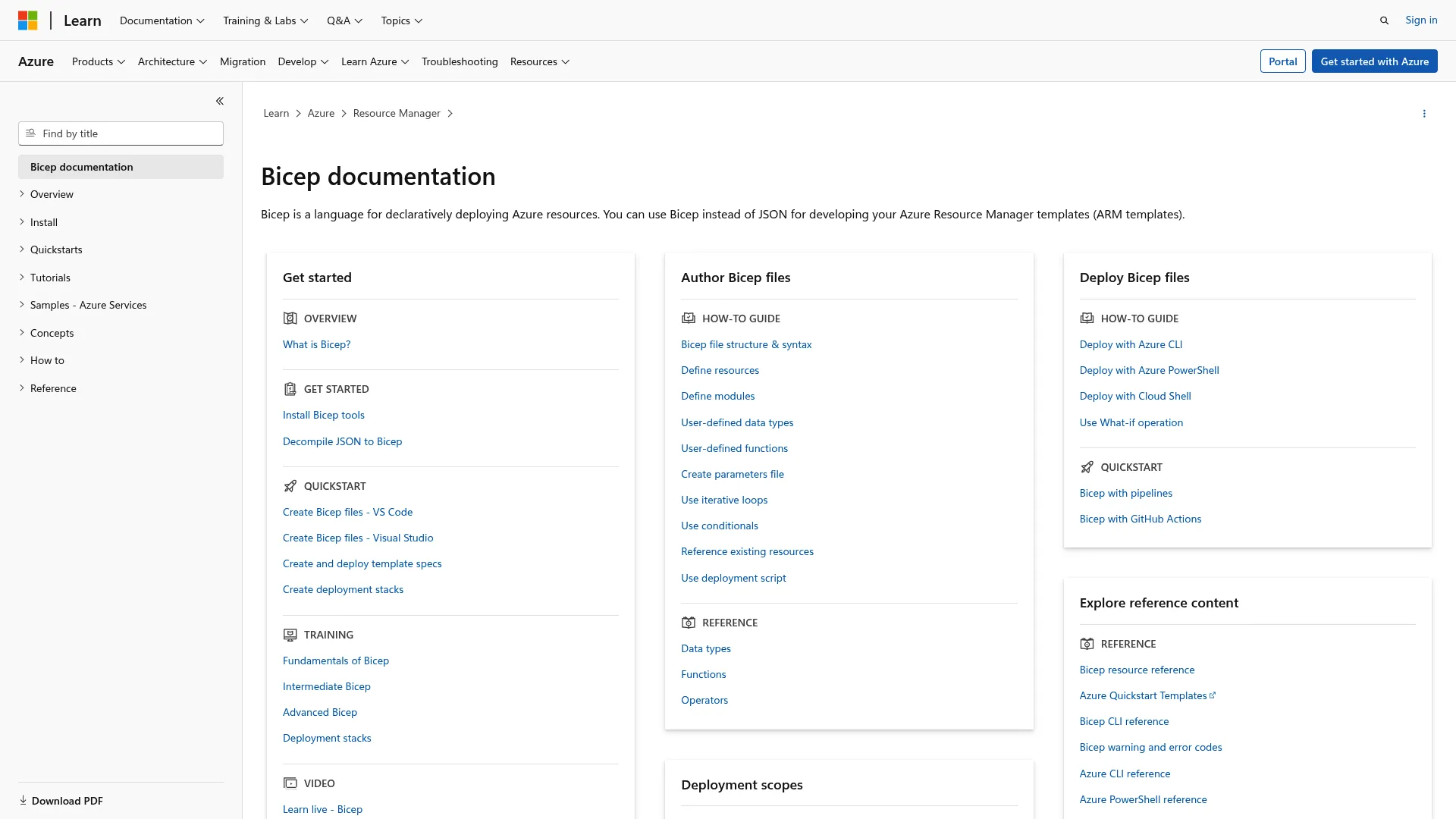
Task: Click the Learn brand link in header
Action: [82, 20]
